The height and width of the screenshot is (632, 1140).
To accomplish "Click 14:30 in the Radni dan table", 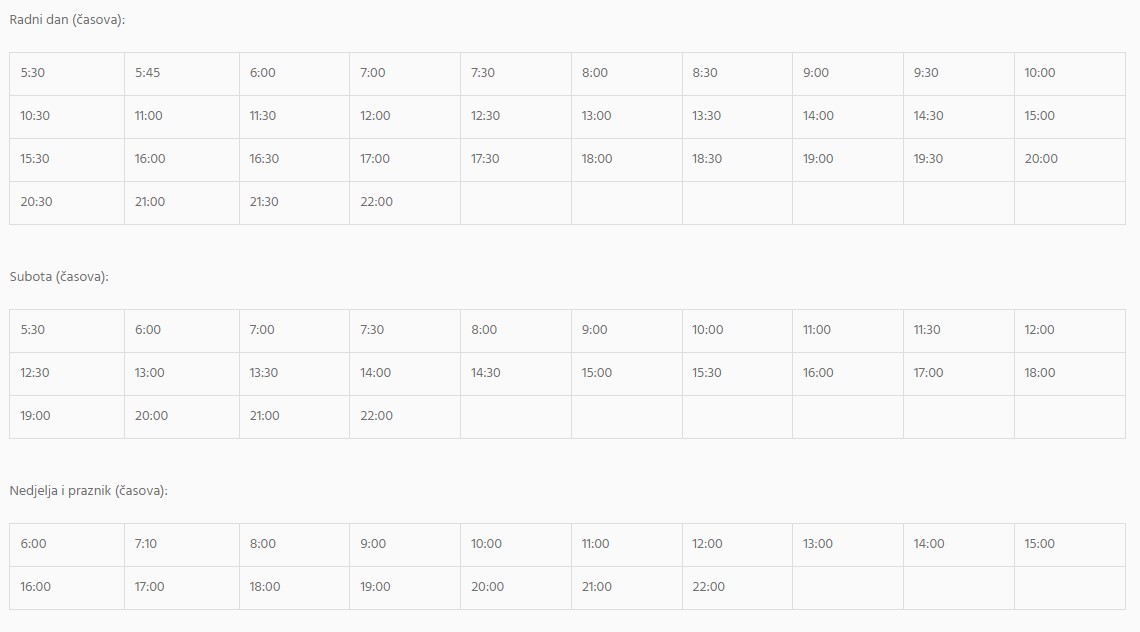I will [929, 116].
